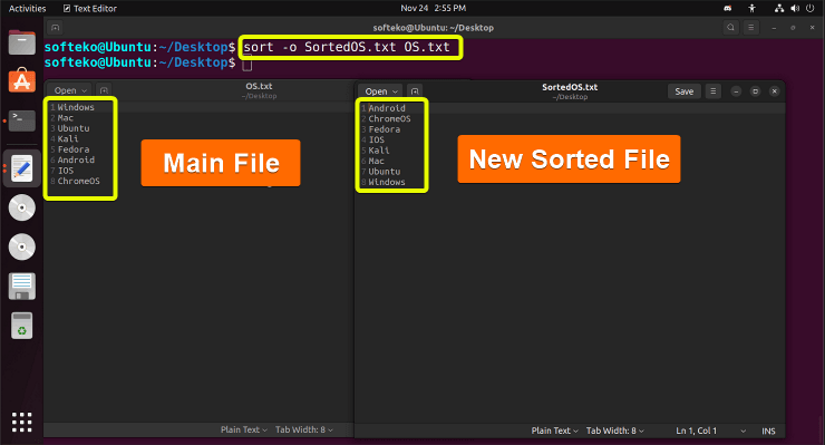Open the accessibility menu in top bar
This screenshot has width=825, height=445.
pyautogui.click(x=752, y=8)
